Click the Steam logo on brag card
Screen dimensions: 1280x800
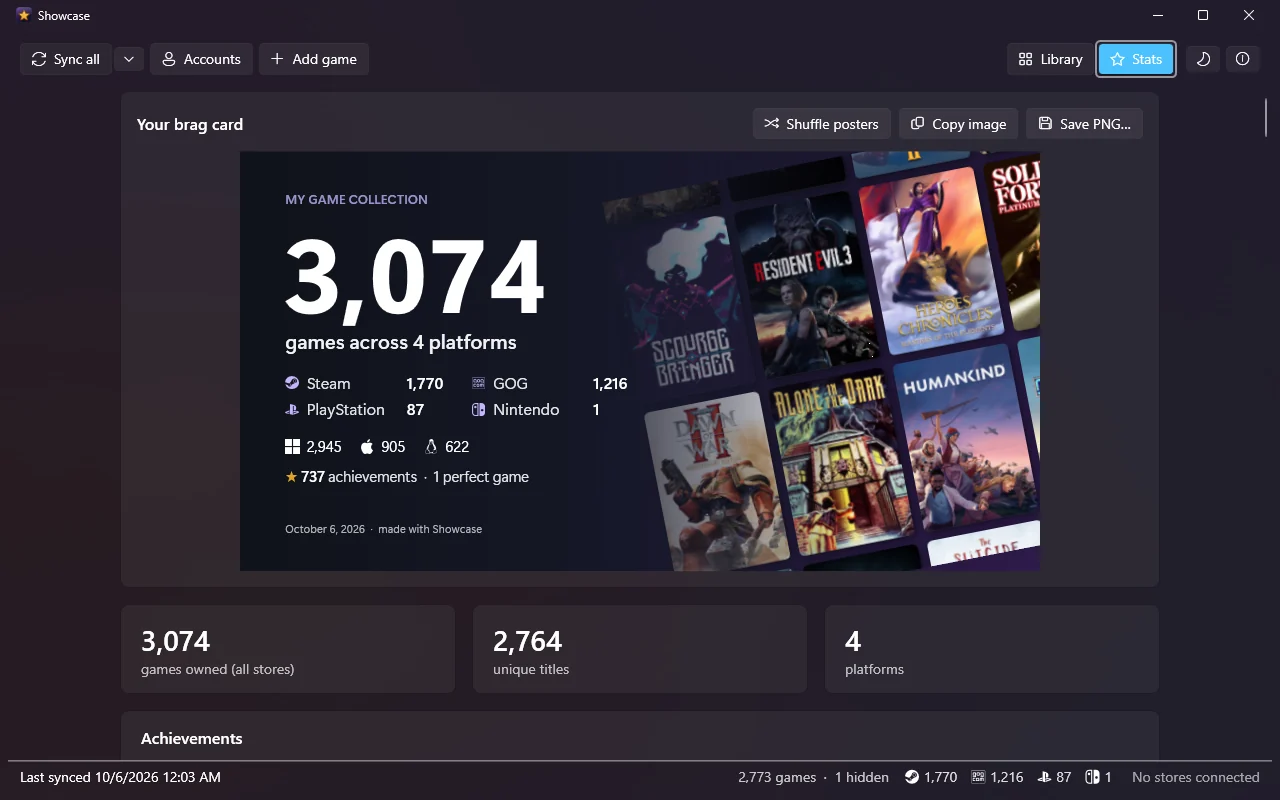pyautogui.click(x=292, y=383)
